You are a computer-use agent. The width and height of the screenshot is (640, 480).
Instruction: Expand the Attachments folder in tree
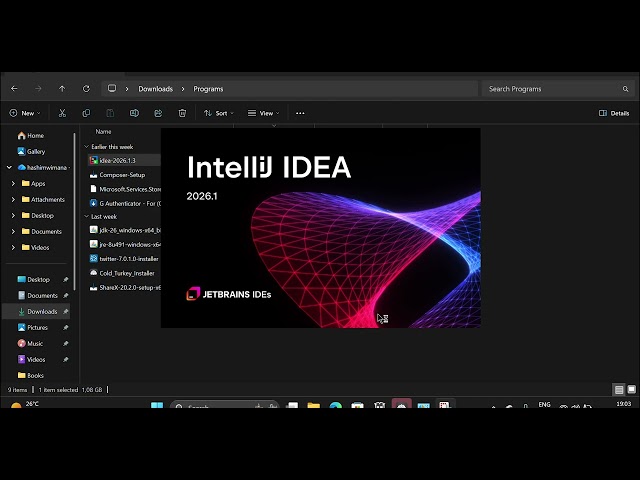13,199
